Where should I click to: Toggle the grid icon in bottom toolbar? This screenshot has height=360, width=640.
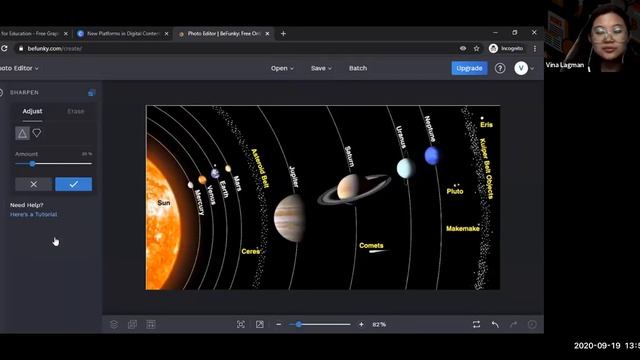[x=151, y=324]
